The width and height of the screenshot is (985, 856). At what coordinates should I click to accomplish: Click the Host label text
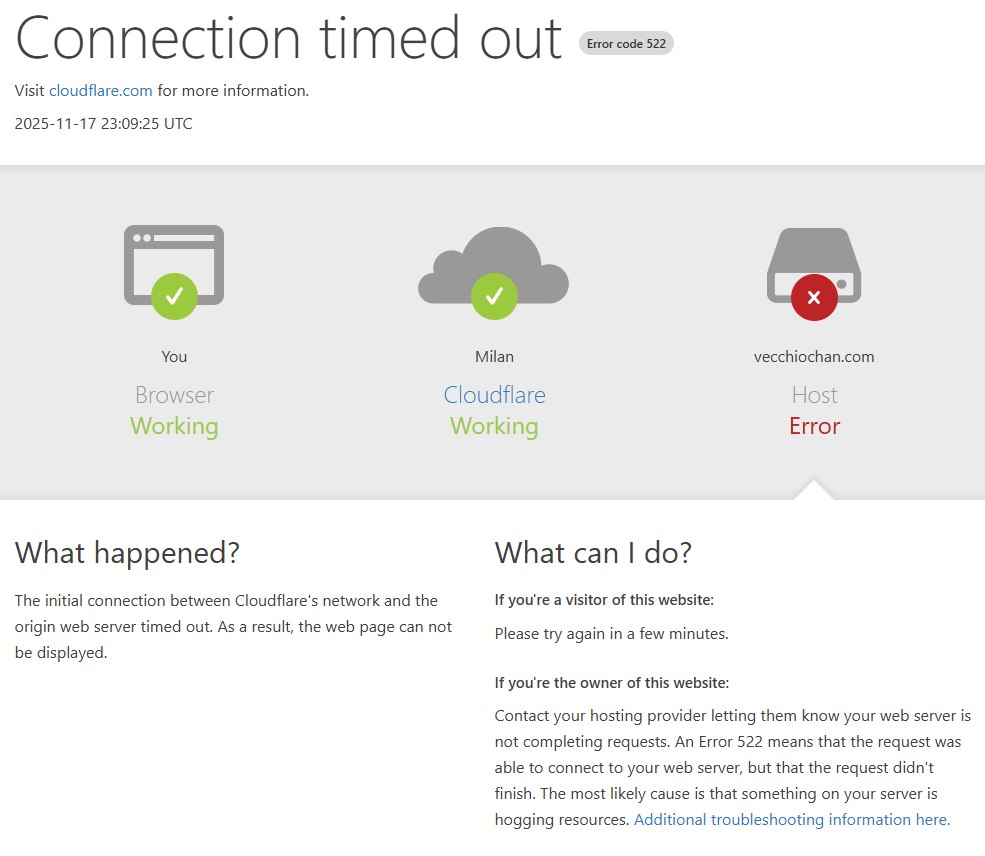814,395
